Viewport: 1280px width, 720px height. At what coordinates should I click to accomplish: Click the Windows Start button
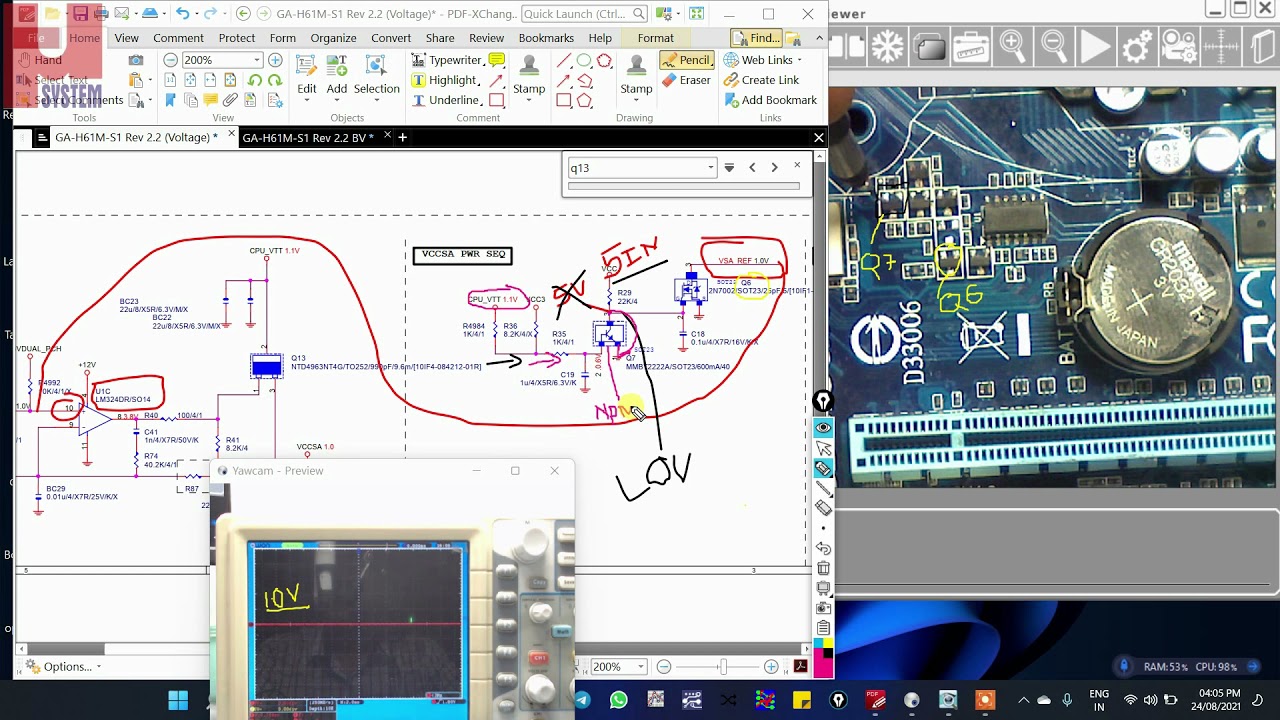click(x=178, y=700)
